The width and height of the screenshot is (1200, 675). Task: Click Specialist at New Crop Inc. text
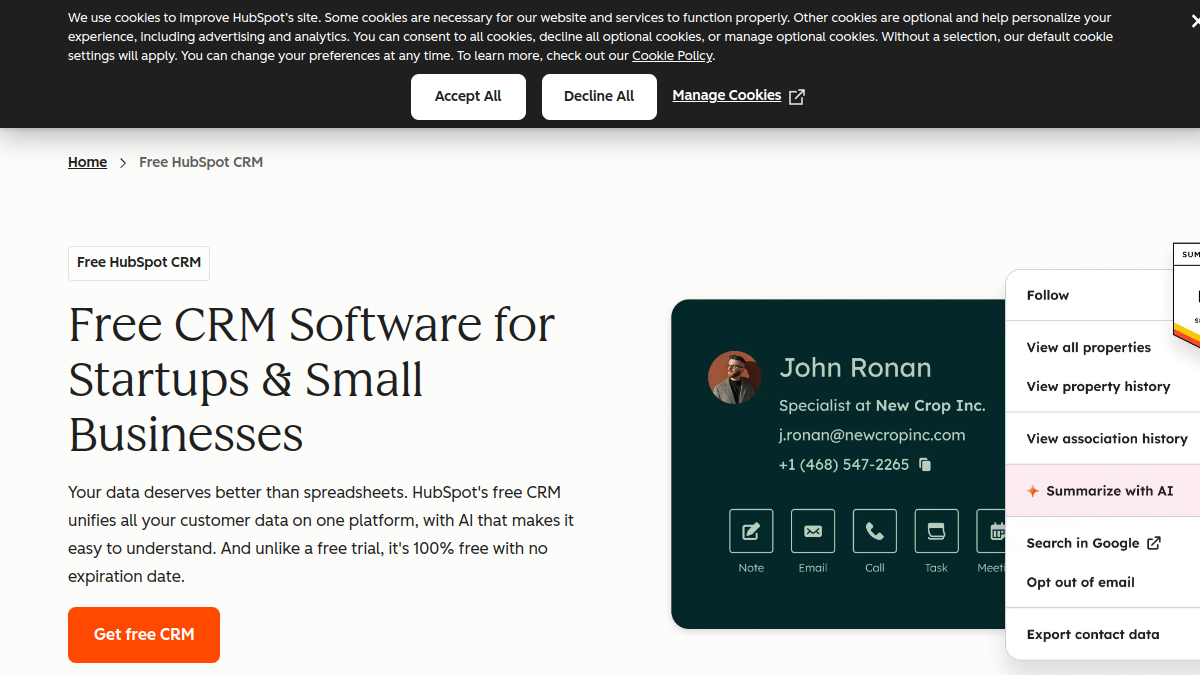[x=882, y=405]
